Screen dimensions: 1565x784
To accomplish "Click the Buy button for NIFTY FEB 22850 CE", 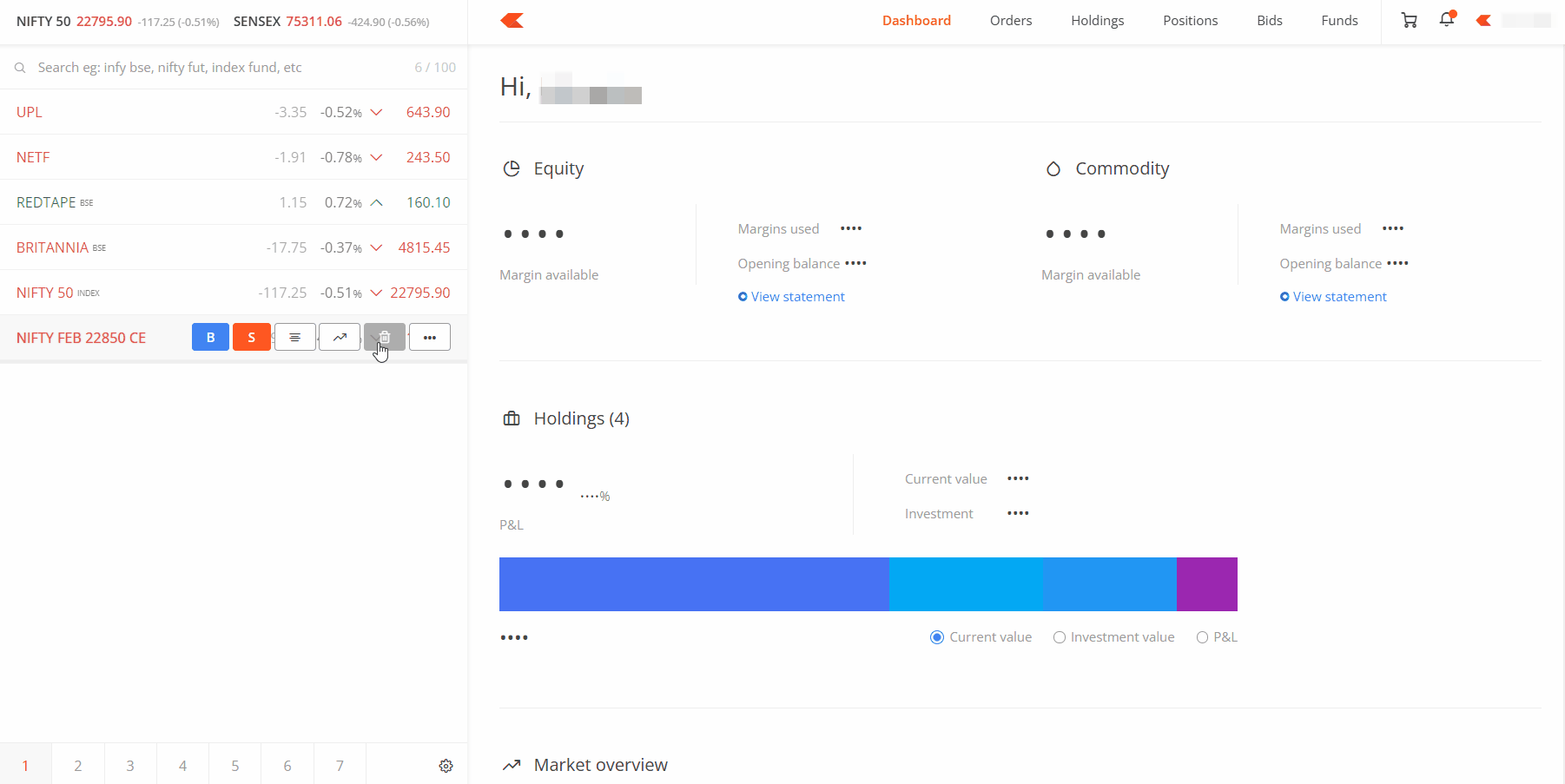I will tap(210, 337).
